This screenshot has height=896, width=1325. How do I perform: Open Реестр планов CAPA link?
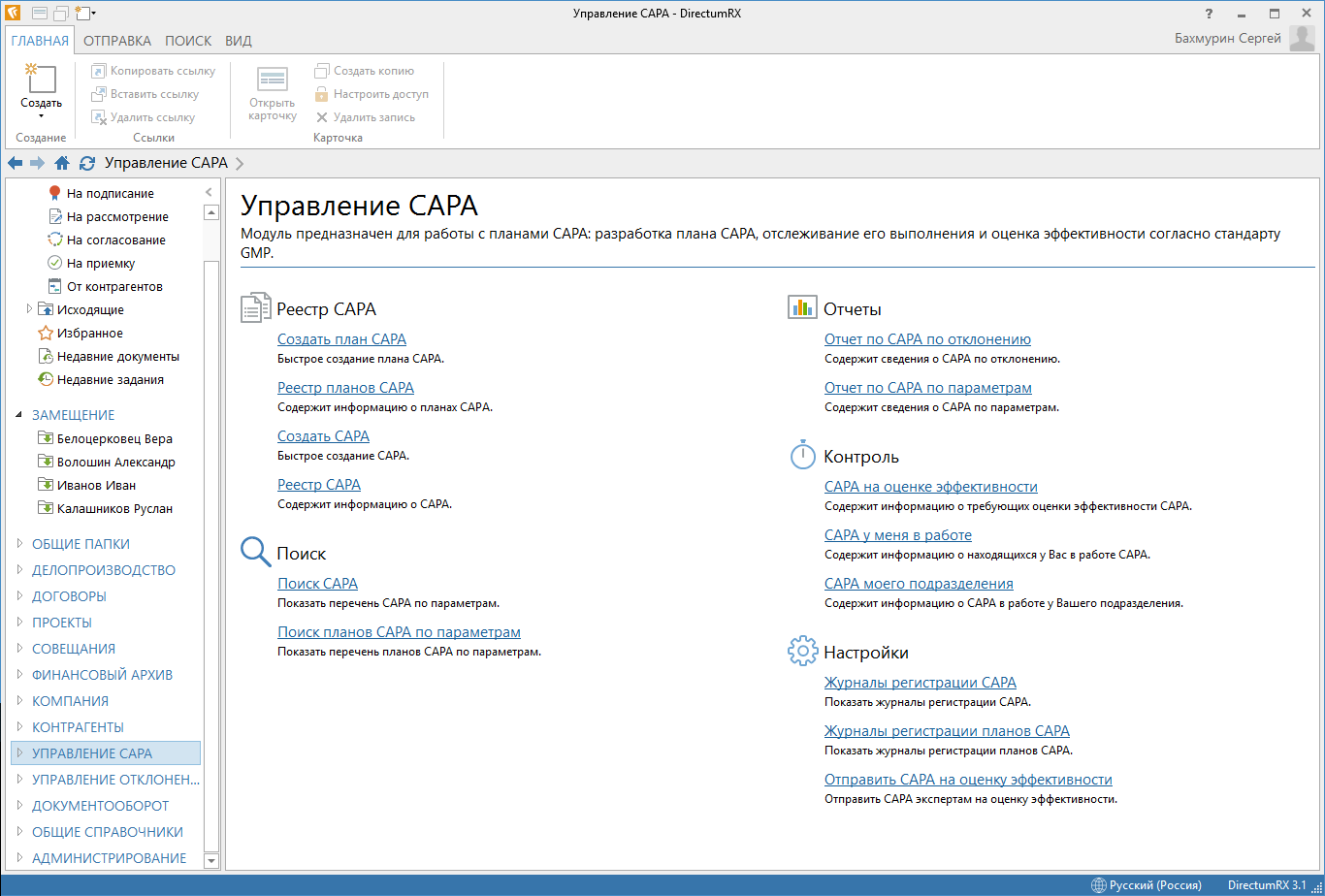pos(345,388)
